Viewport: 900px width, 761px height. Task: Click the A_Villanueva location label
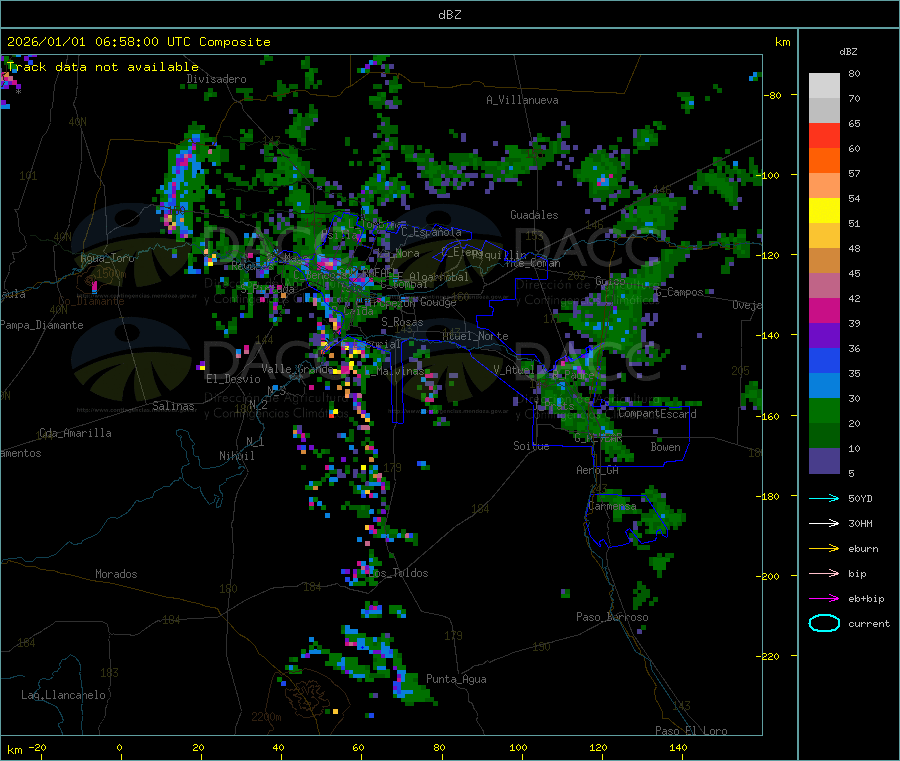[522, 100]
